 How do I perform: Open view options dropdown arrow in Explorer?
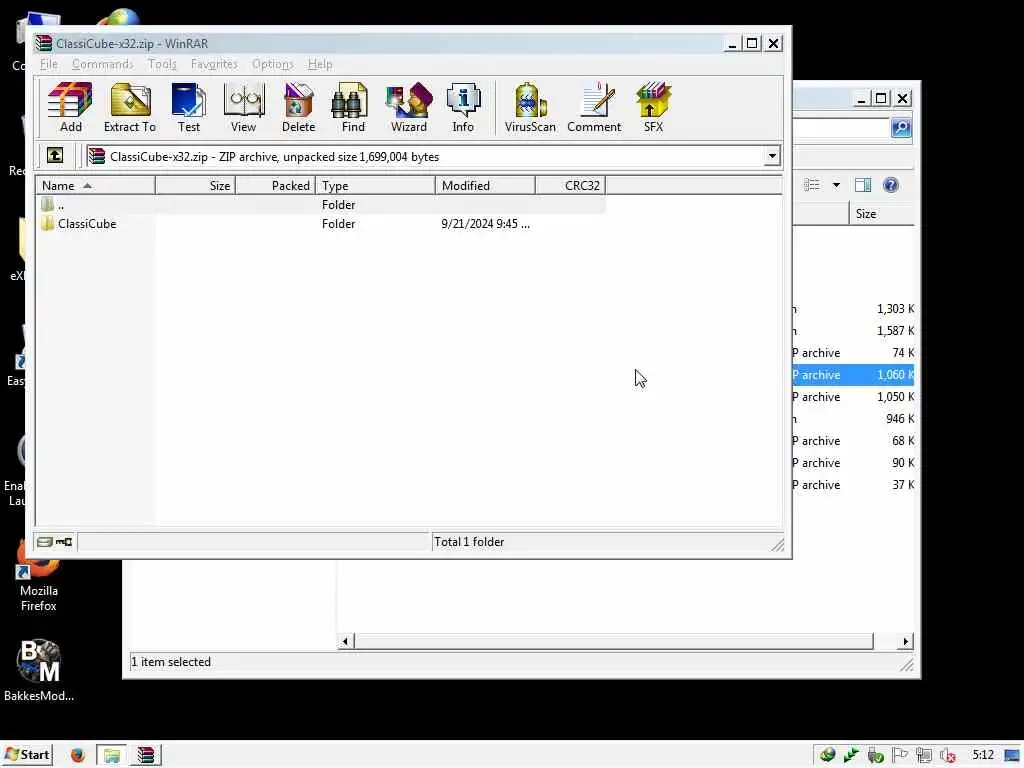tap(836, 185)
